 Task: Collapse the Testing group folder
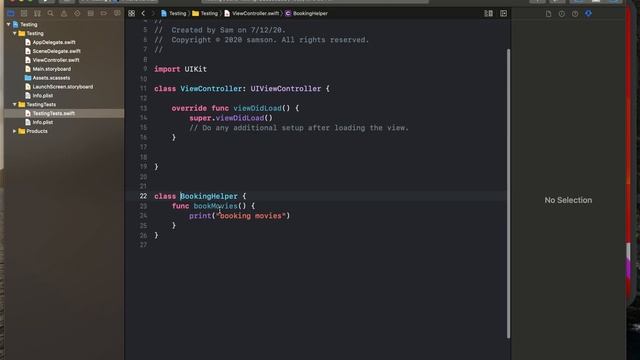point(15,33)
